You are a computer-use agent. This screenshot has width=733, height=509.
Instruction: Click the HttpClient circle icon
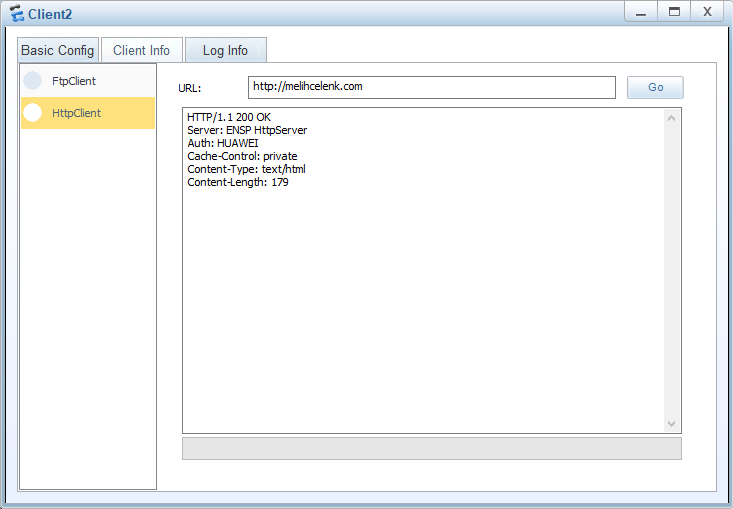pyautogui.click(x=33, y=113)
